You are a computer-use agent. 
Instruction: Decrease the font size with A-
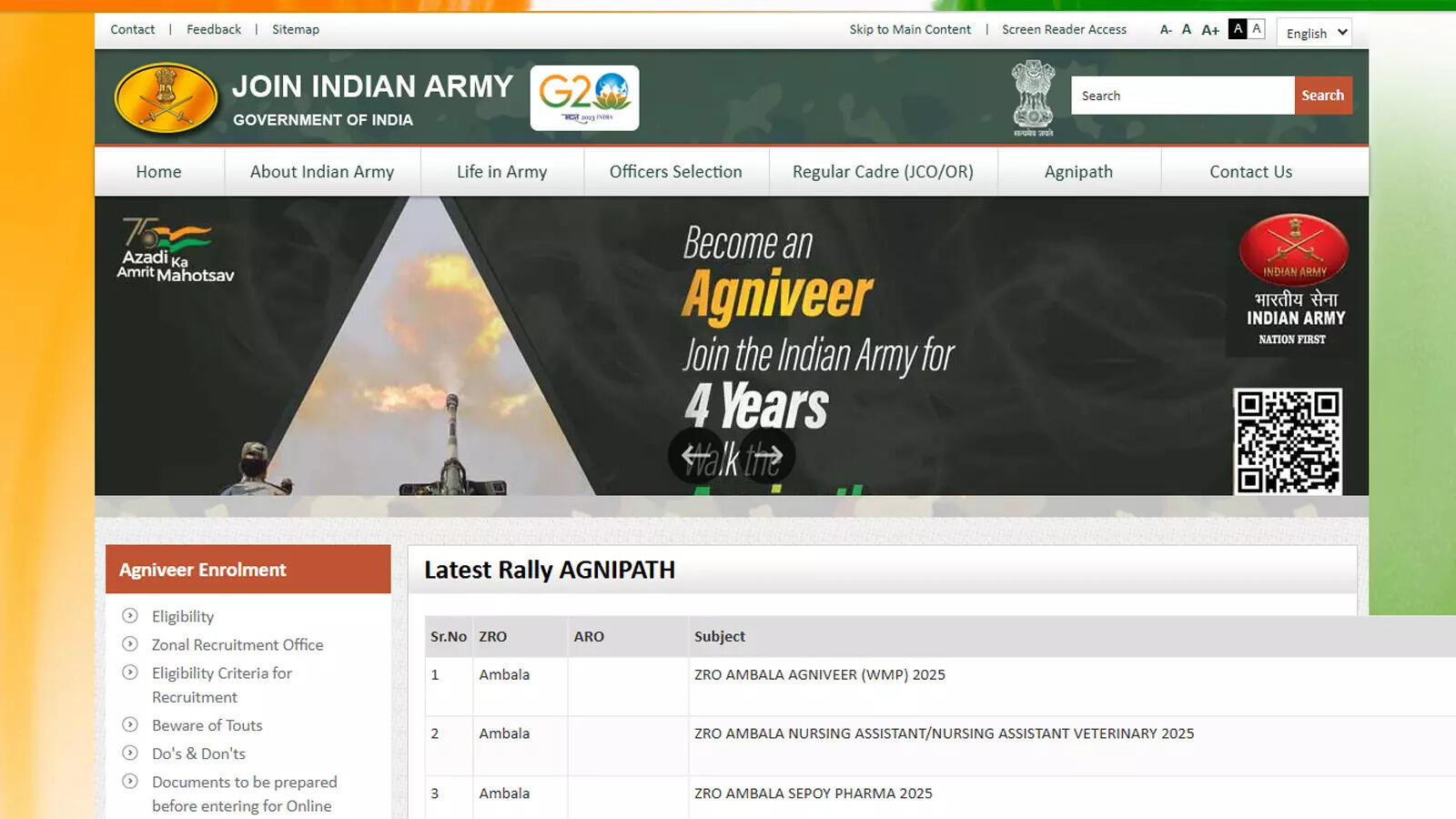coord(1166,30)
